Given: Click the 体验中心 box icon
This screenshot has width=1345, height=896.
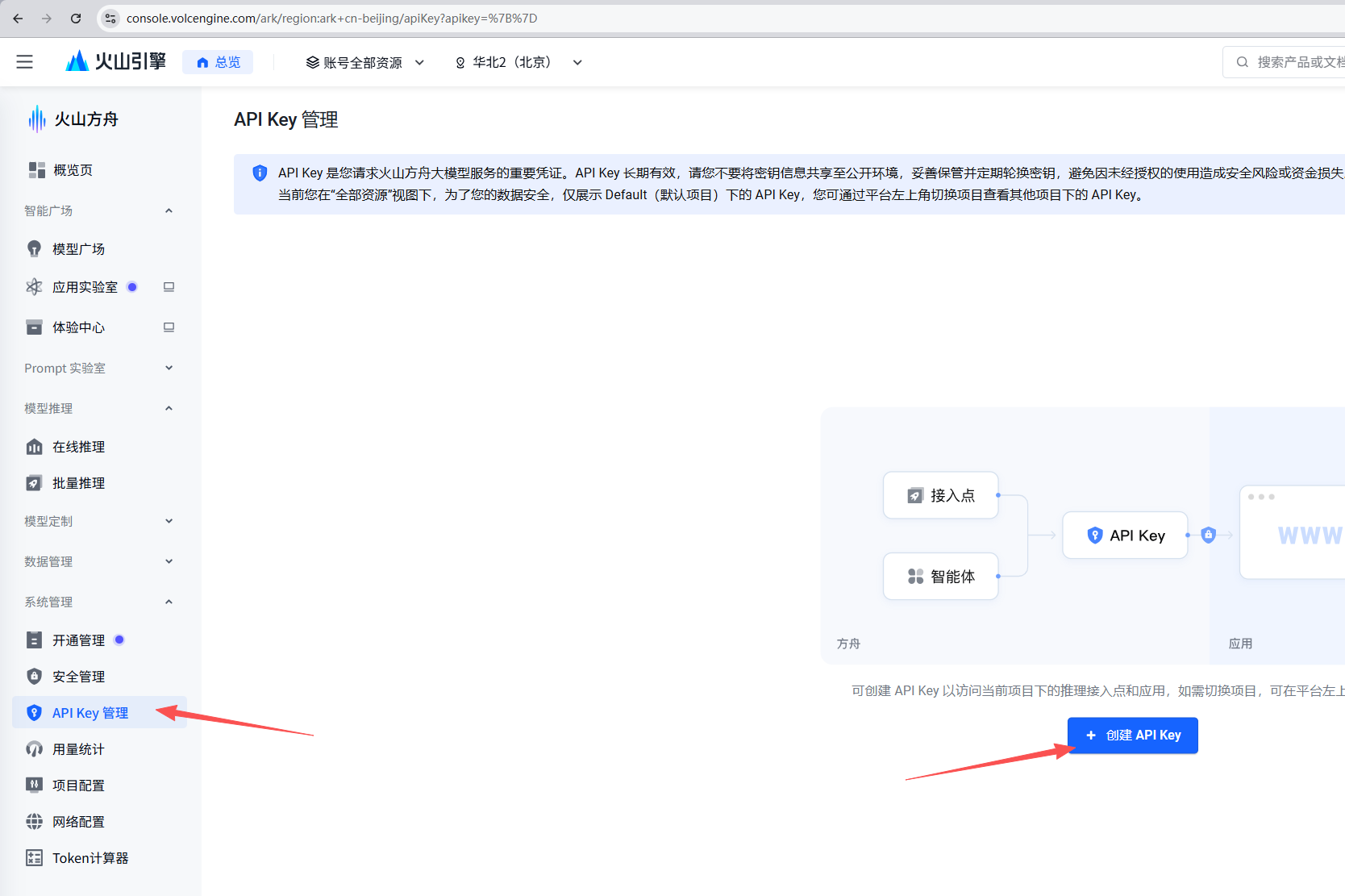Looking at the screenshot, I should click(34, 327).
